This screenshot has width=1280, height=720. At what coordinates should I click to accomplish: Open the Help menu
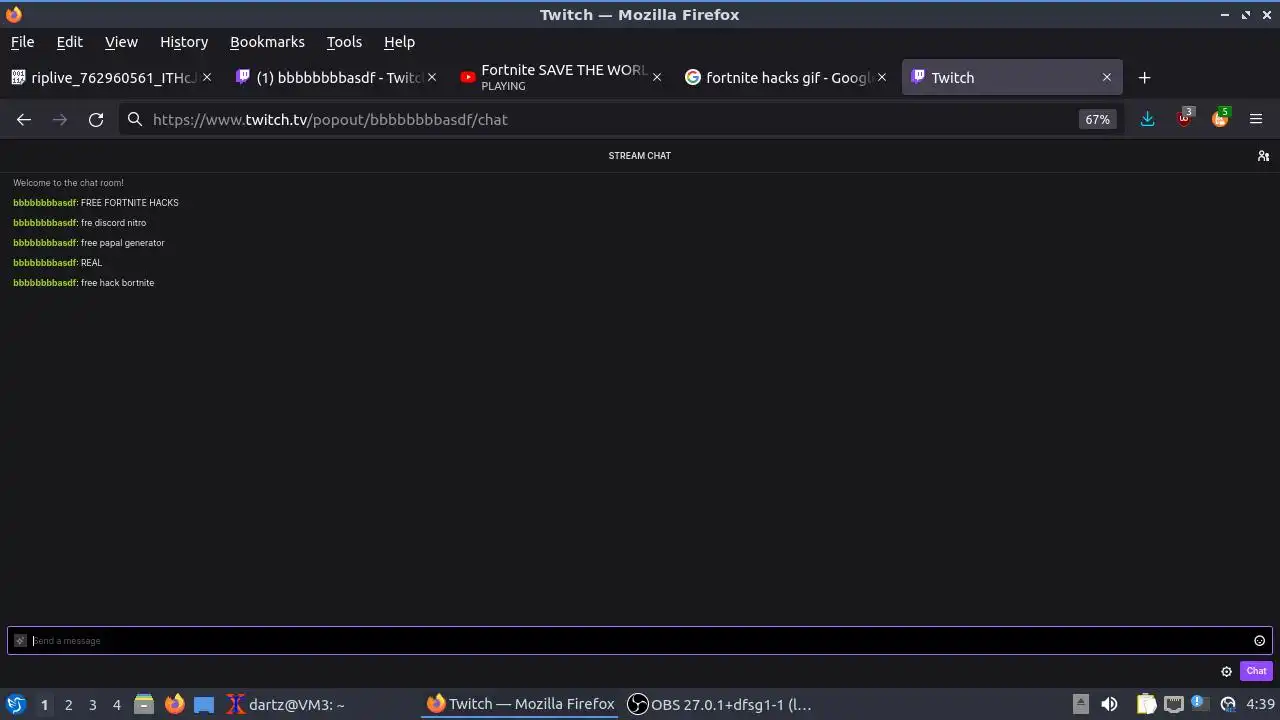coord(399,42)
